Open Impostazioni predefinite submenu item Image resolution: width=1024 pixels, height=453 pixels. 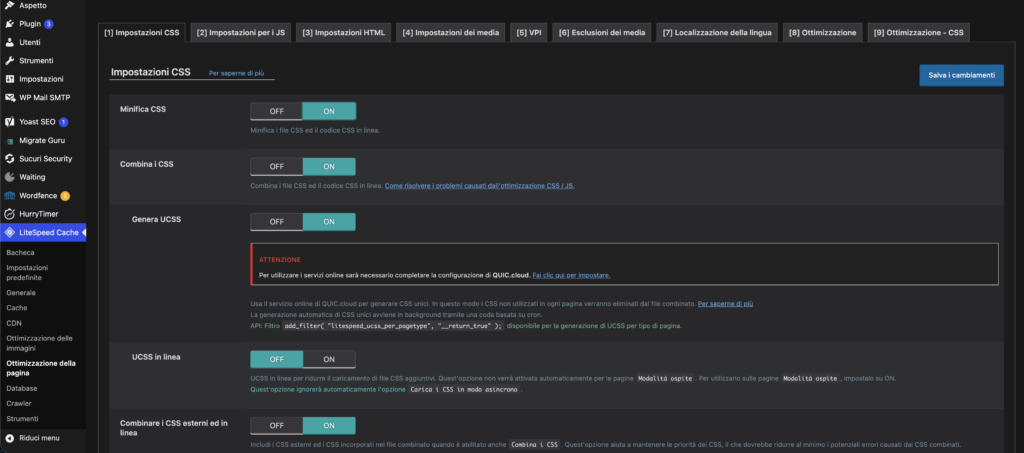[27, 273]
